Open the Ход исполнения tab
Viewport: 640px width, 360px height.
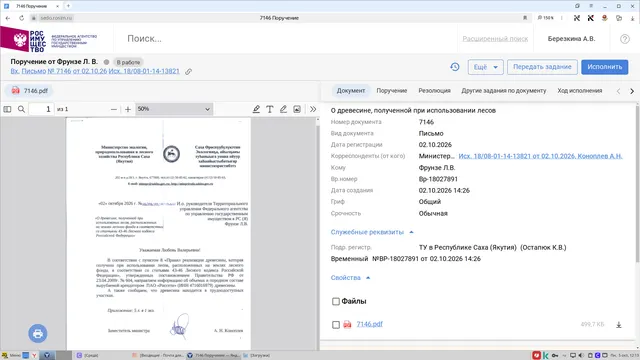[580, 91]
